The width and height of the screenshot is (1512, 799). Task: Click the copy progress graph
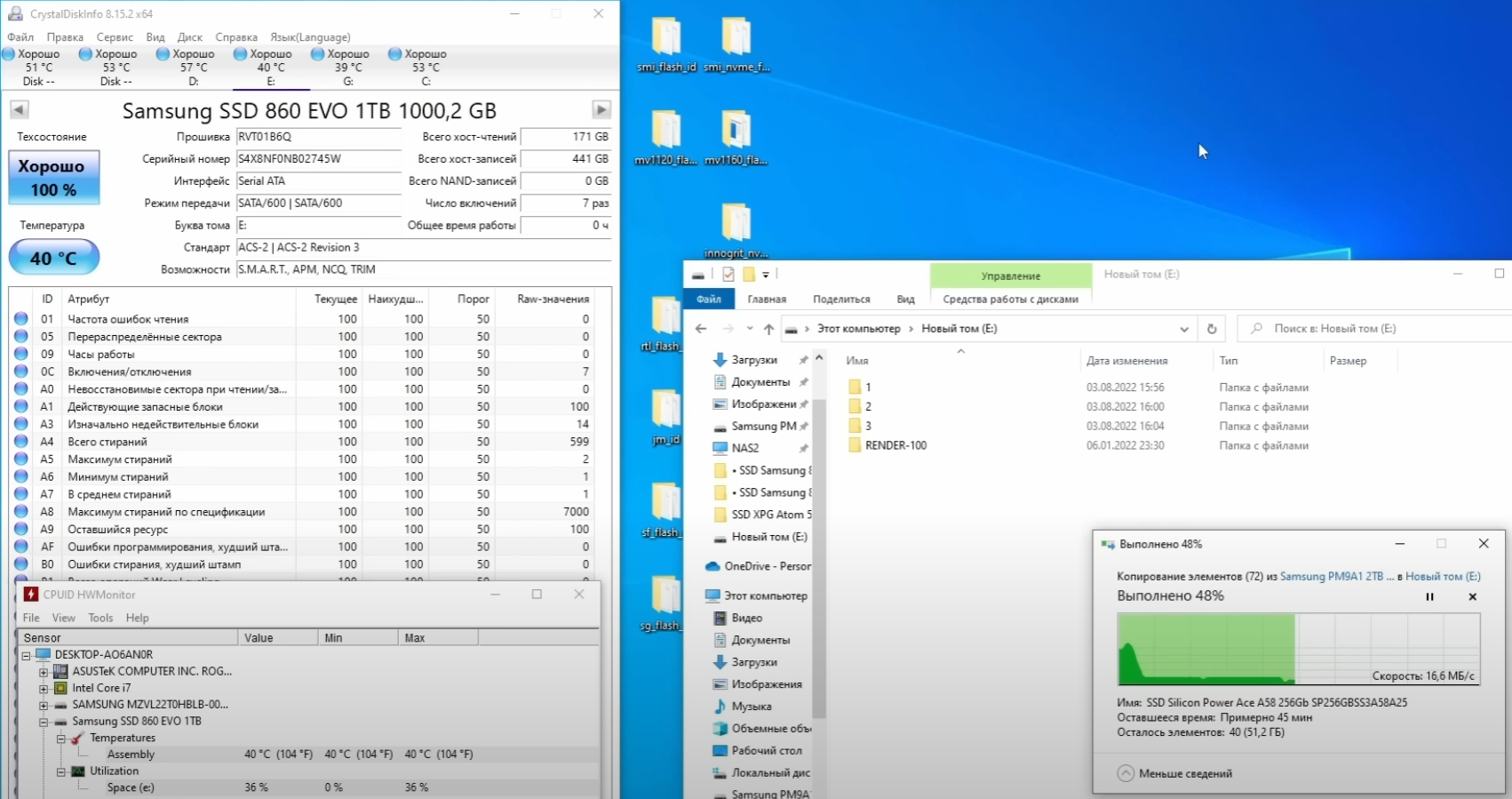1298,649
